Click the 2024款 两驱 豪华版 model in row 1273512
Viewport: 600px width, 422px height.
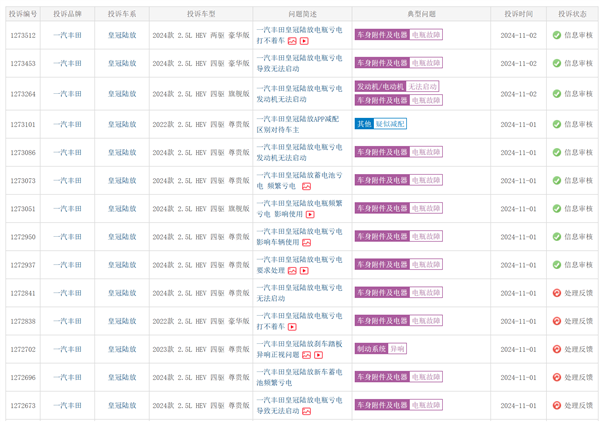(201, 35)
